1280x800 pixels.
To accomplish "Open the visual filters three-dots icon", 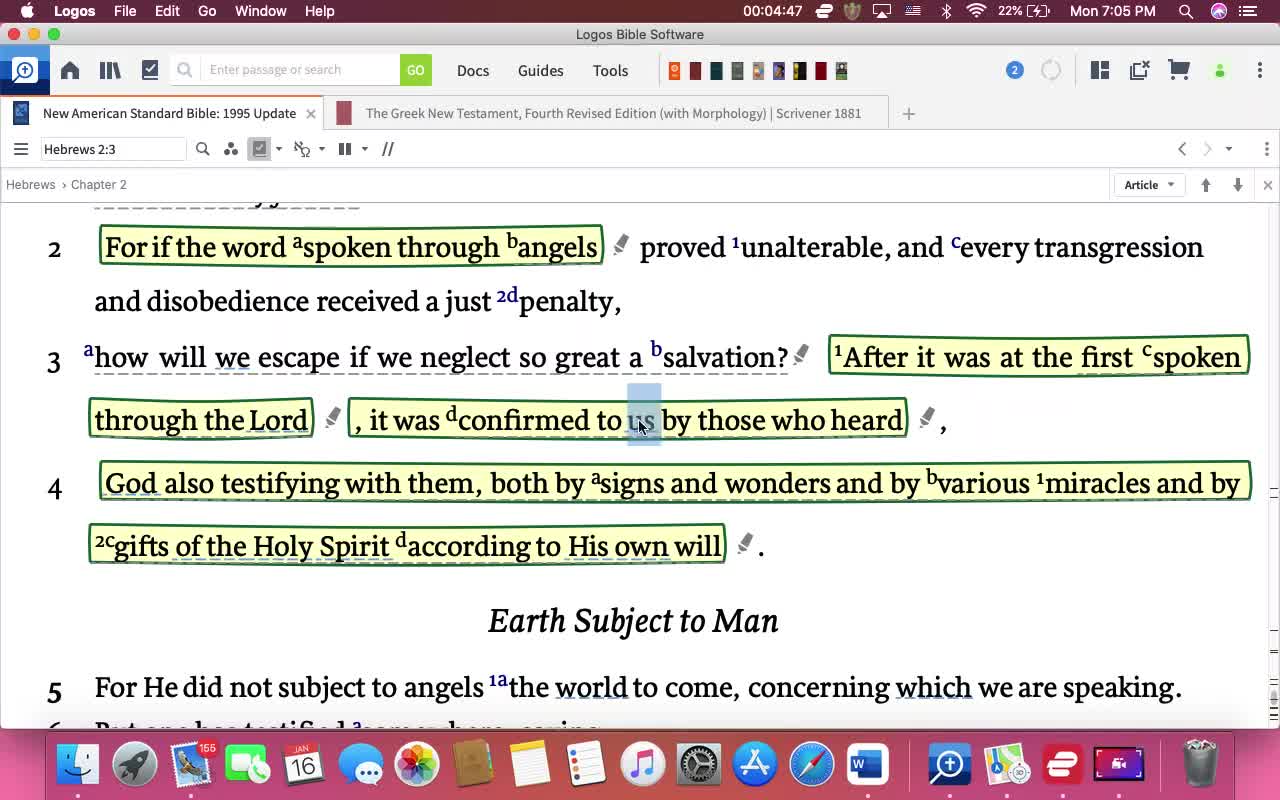I will (231, 149).
